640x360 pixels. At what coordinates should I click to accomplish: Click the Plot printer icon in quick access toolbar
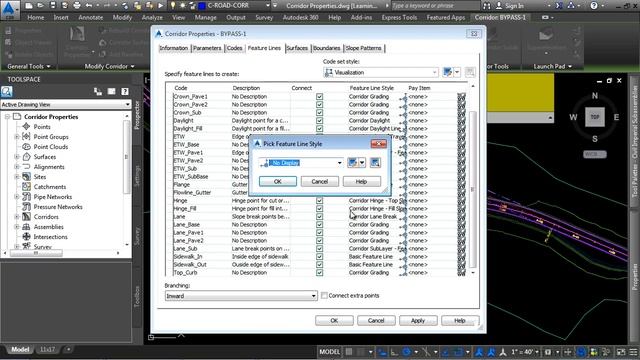pyautogui.click(x=77, y=6)
